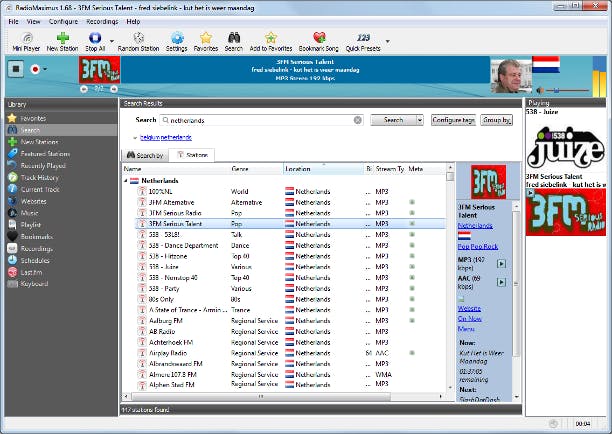Pick a Random Station from the toolbar
Image resolution: width=612 pixels, height=434 pixels.
click(x=138, y=42)
